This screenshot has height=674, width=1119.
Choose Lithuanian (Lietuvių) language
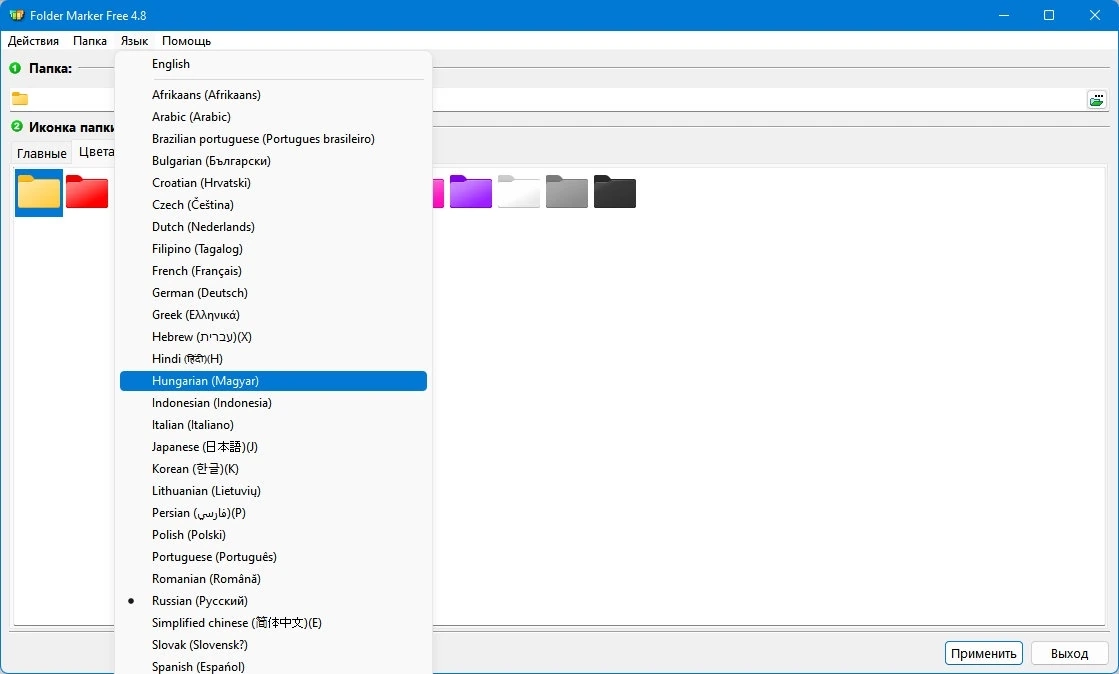click(273, 491)
